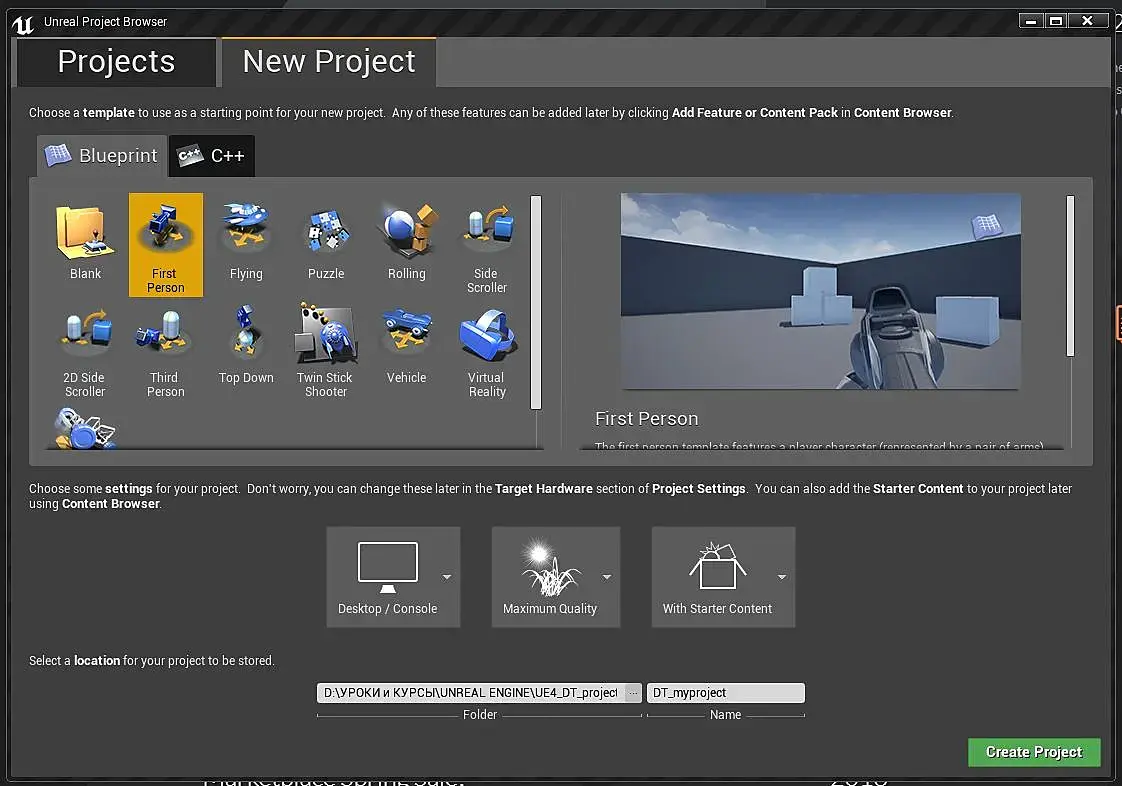Expand the With Starter Content dropdown arrow
Screen dimensions: 1122x786
pyautogui.click(x=782, y=577)
